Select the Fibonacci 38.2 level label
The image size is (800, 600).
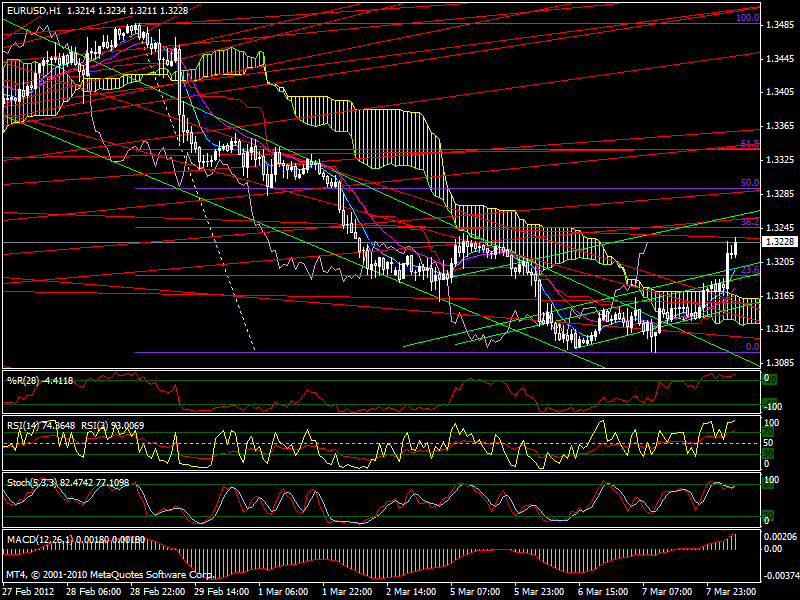(x=749, y=222)
